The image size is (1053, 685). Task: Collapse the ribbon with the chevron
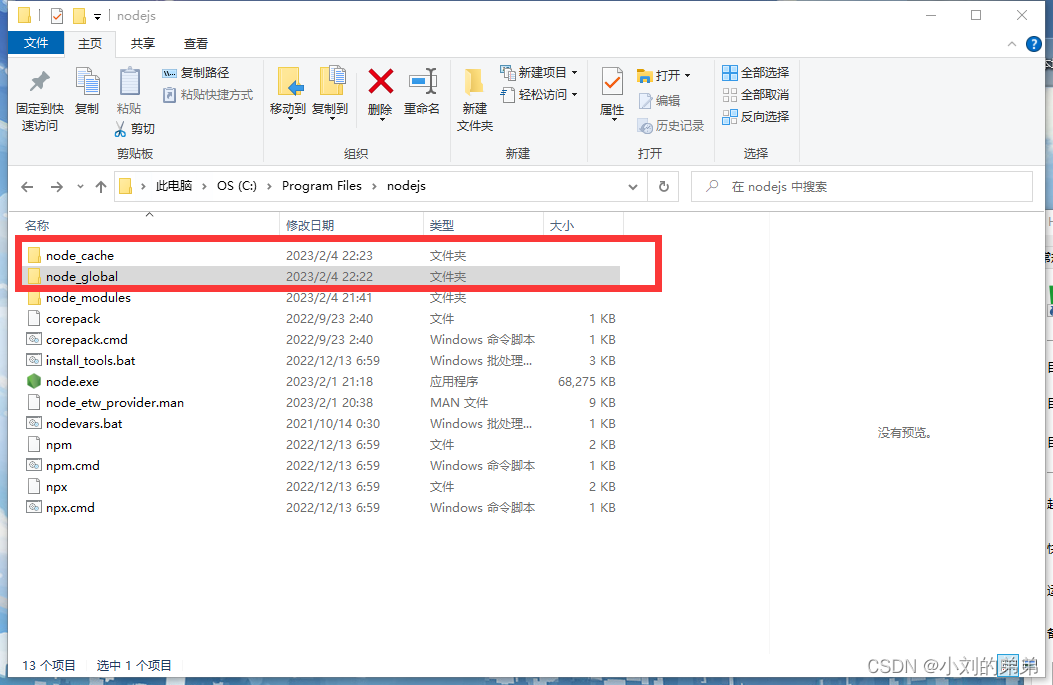click(x=1011, y=44)
